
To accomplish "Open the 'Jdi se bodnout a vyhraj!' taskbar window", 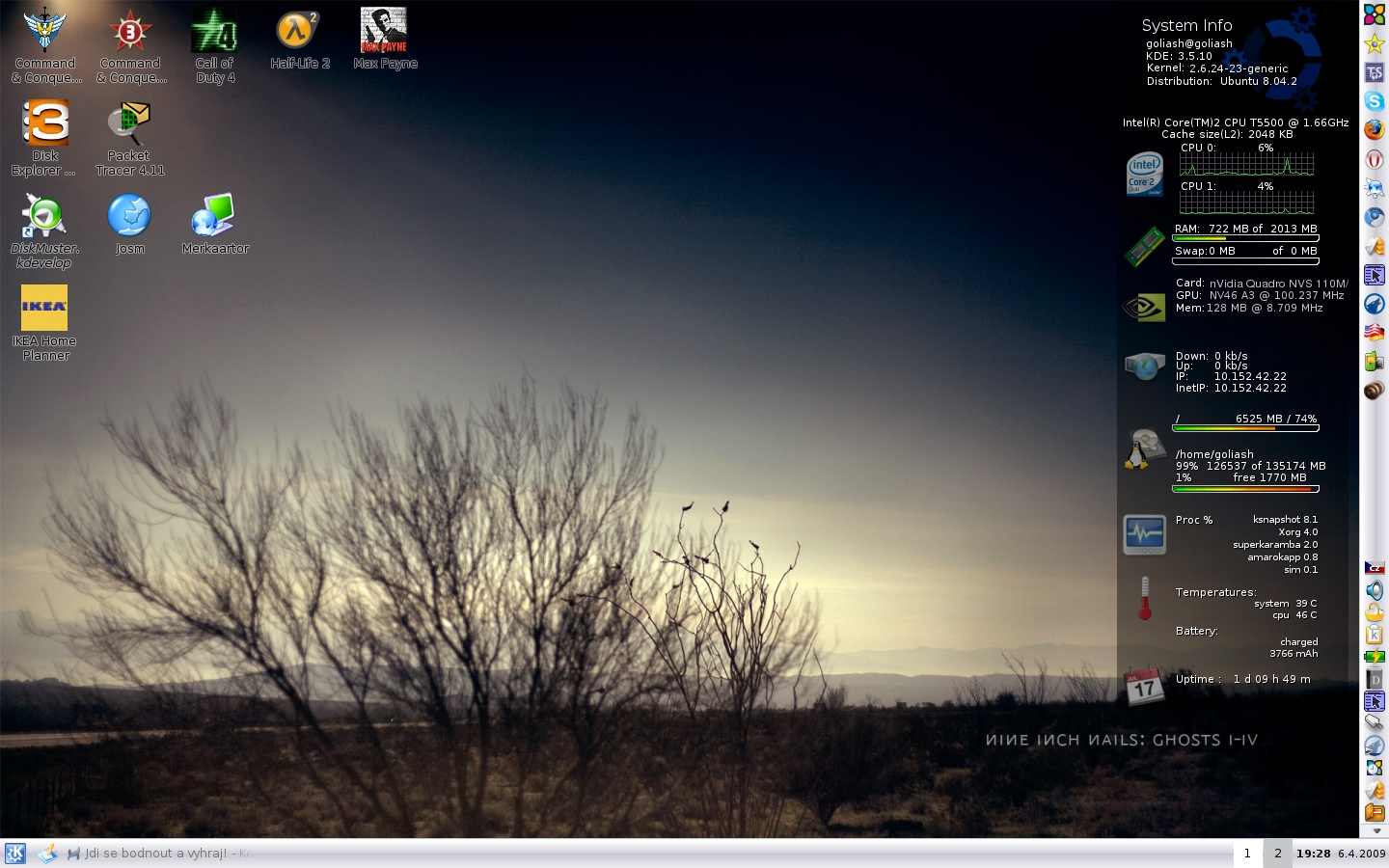I will (154, 854).
